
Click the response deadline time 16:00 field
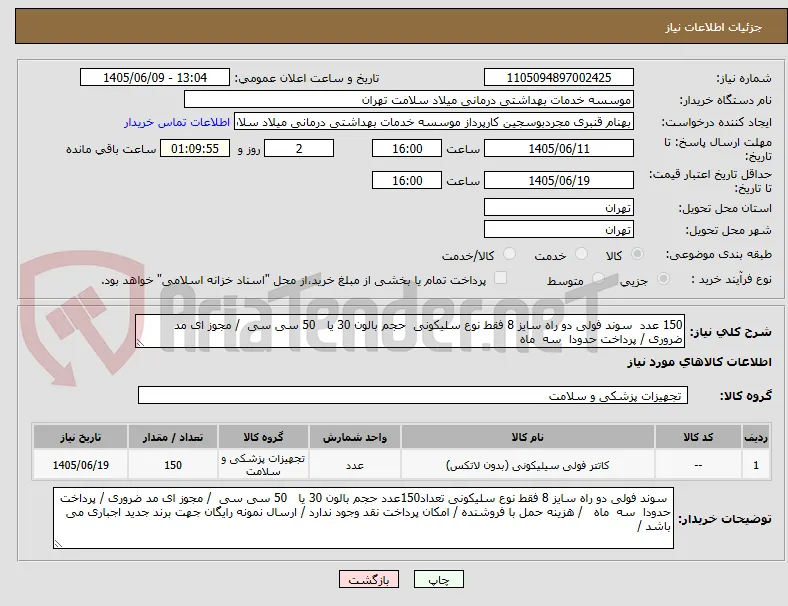407,148
